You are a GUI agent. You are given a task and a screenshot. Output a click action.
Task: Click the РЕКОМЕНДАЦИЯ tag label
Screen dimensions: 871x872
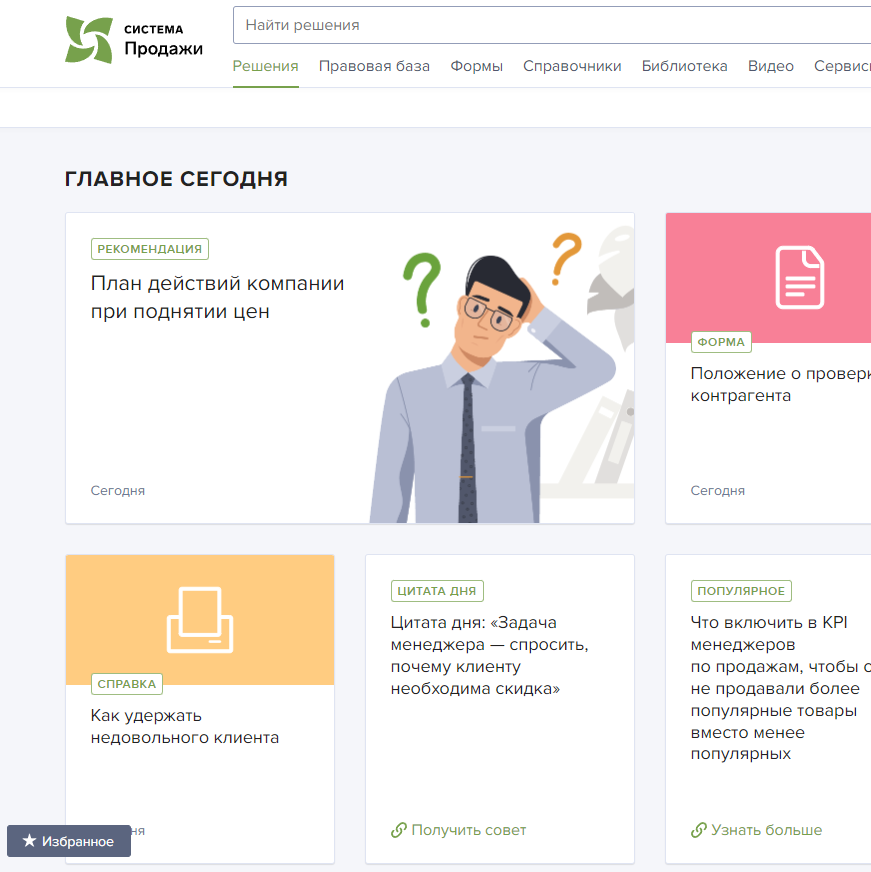(x=150, y=249)
